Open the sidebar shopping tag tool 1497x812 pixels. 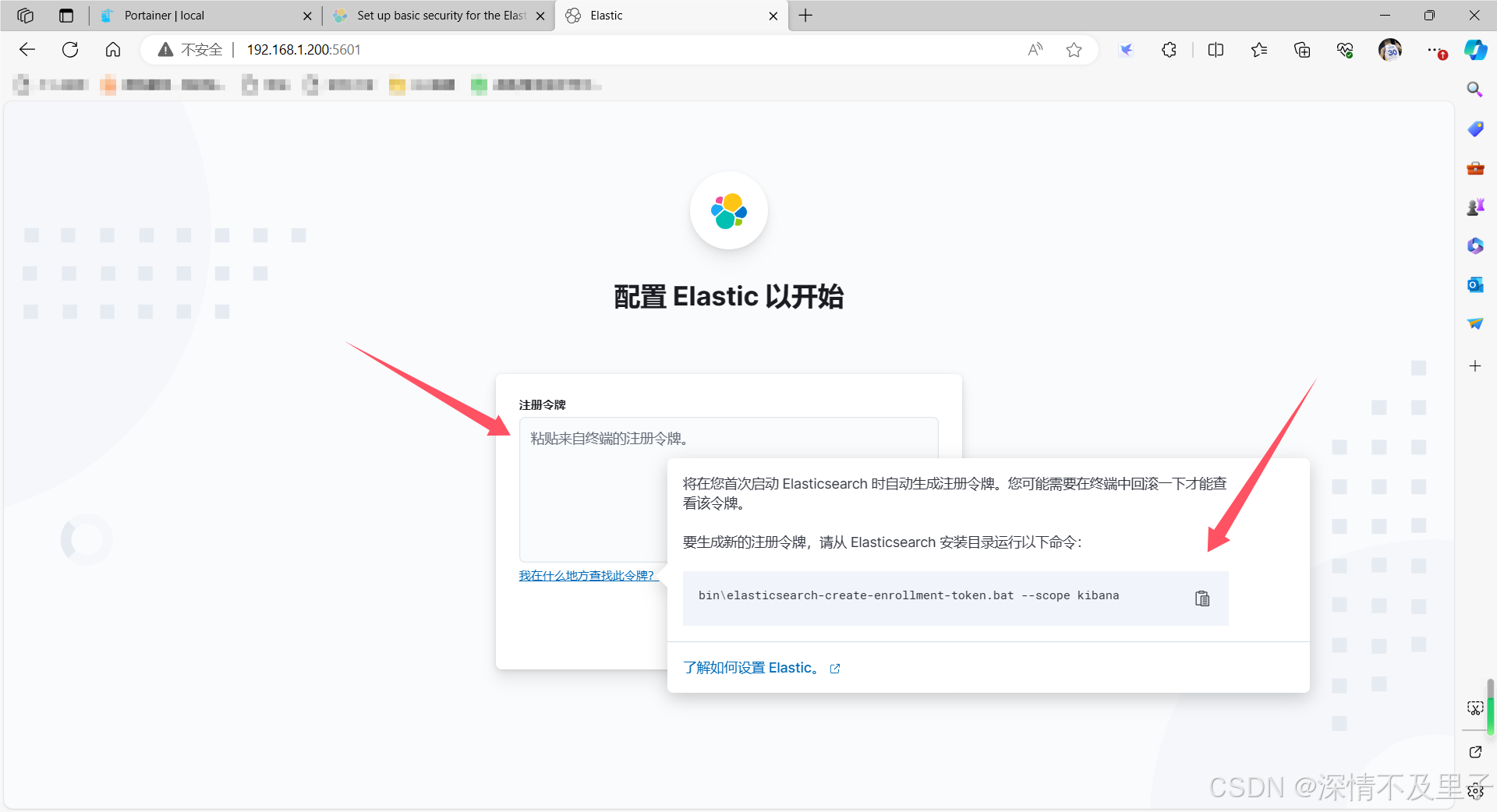click(1474, 129)
